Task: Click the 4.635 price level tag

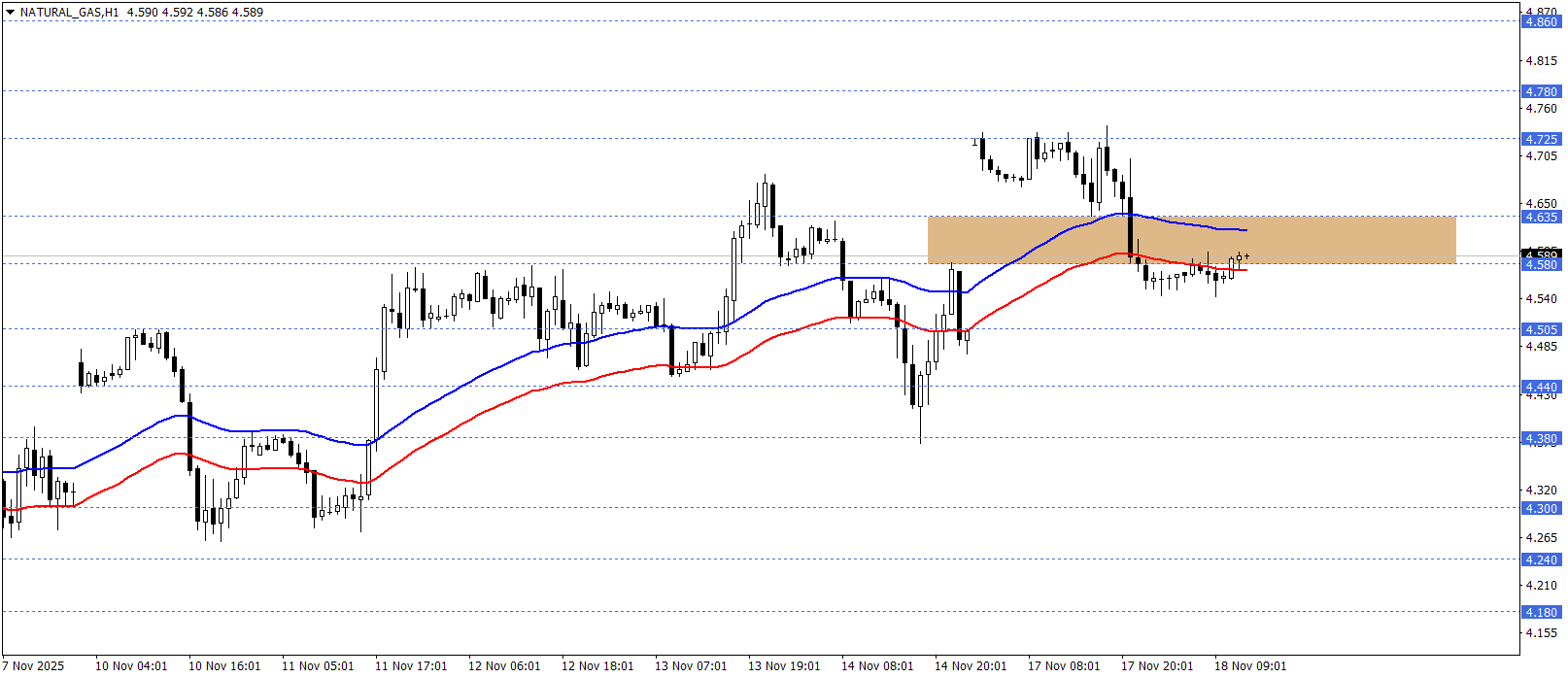Action: (1540, 217)
